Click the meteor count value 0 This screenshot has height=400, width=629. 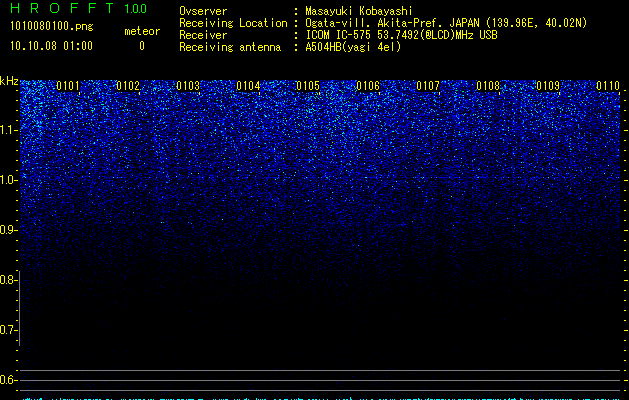142,46
